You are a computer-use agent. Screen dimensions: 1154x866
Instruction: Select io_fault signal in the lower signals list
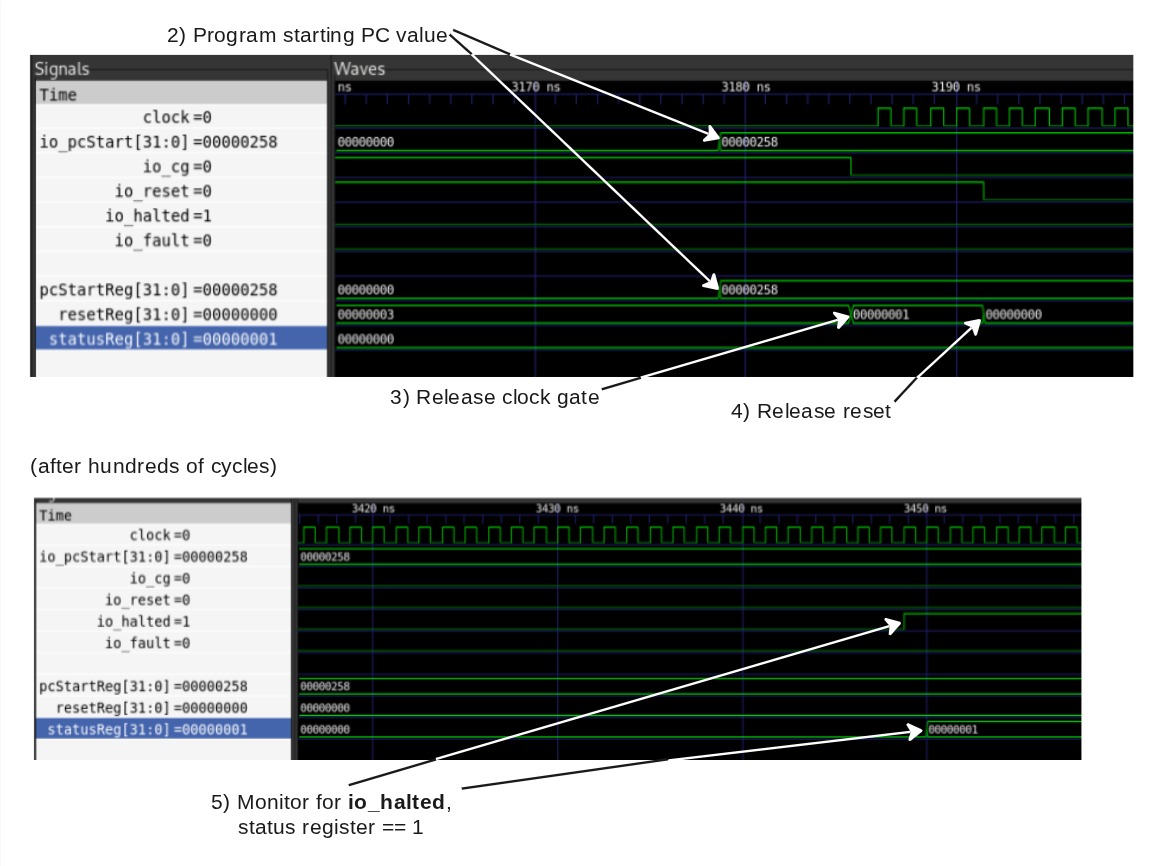pos(147,644)
